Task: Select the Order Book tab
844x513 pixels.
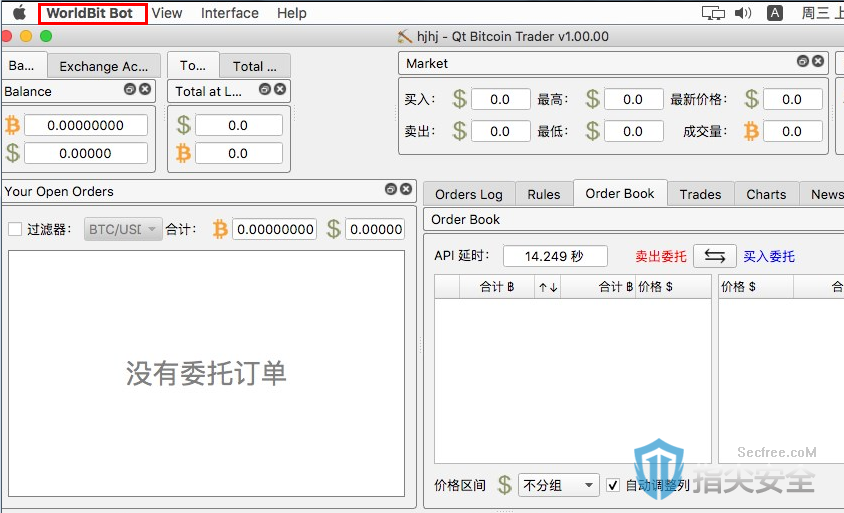Action: coord(620,193)
